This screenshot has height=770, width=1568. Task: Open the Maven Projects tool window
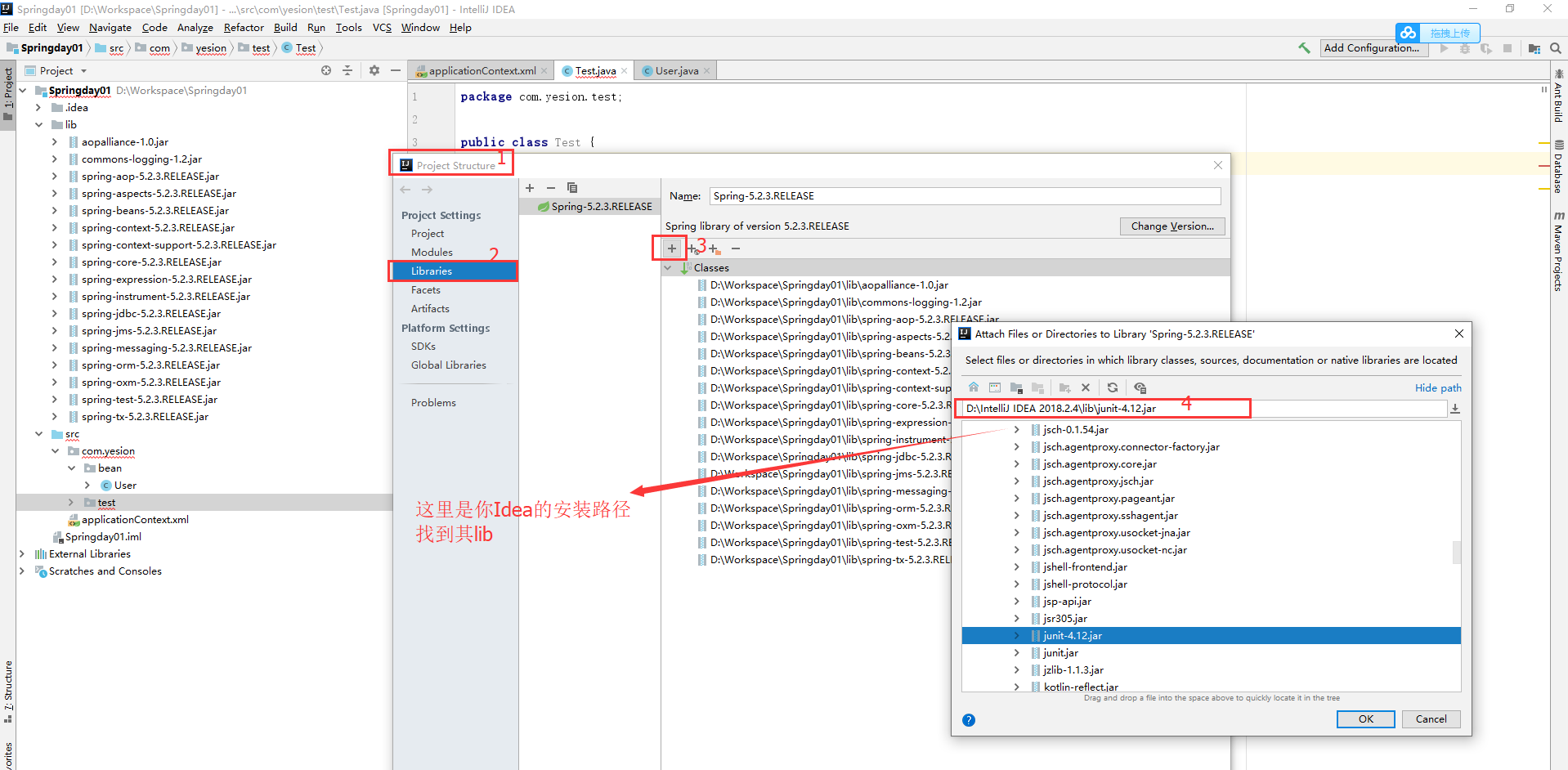click(x=1558, y=252)
